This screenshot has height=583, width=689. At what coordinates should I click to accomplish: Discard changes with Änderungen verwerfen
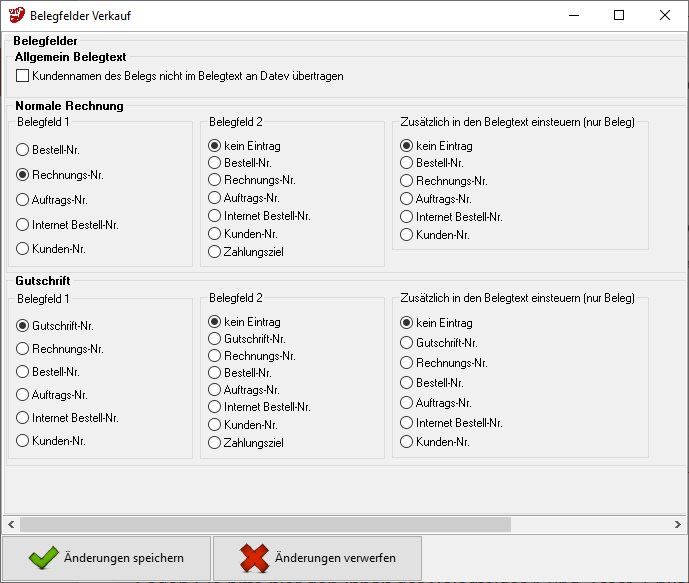click(x=317, y=559)
